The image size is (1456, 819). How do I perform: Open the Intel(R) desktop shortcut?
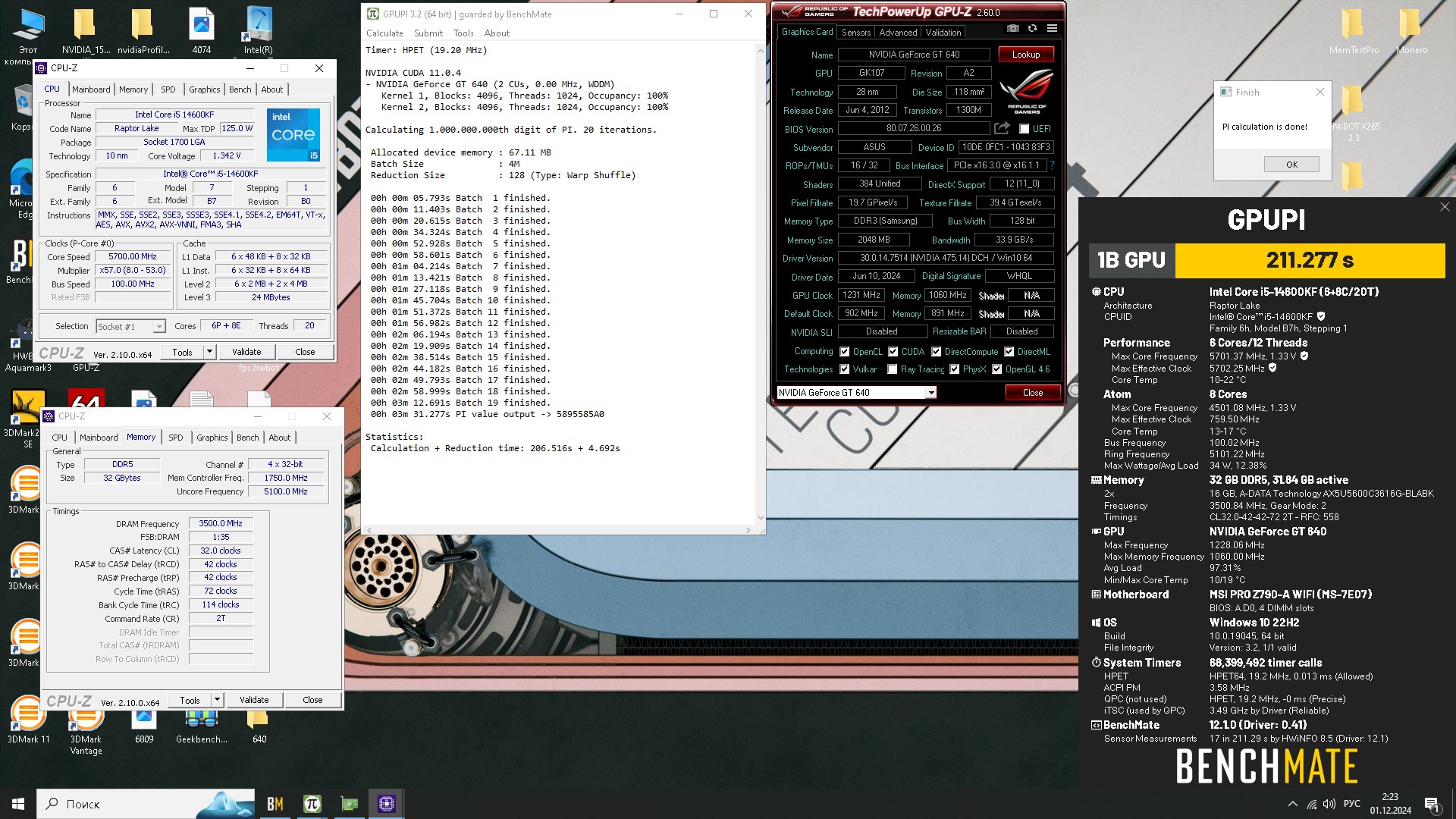pos(258,30)
